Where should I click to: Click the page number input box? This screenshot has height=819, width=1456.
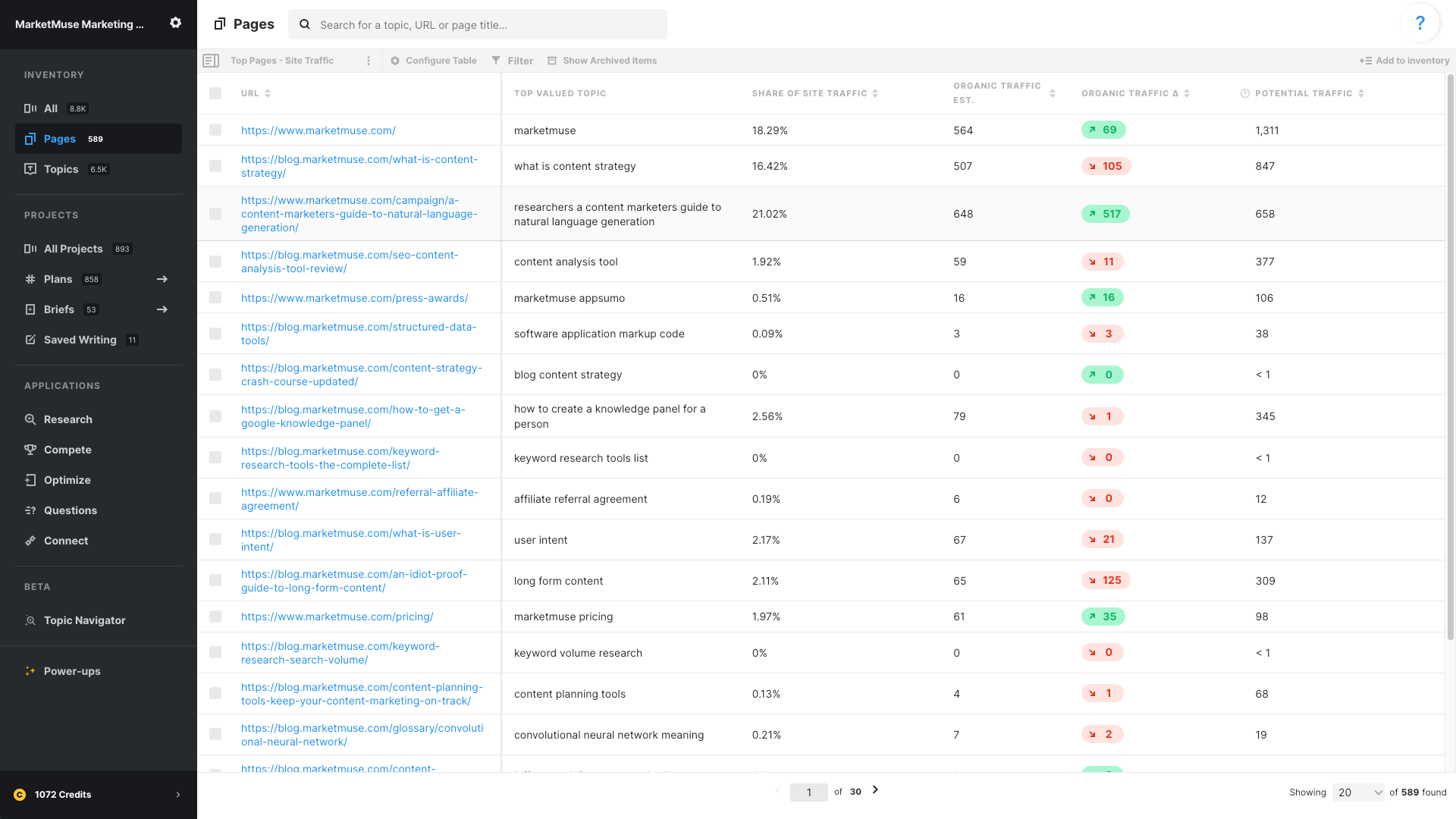tap(809, 792)
